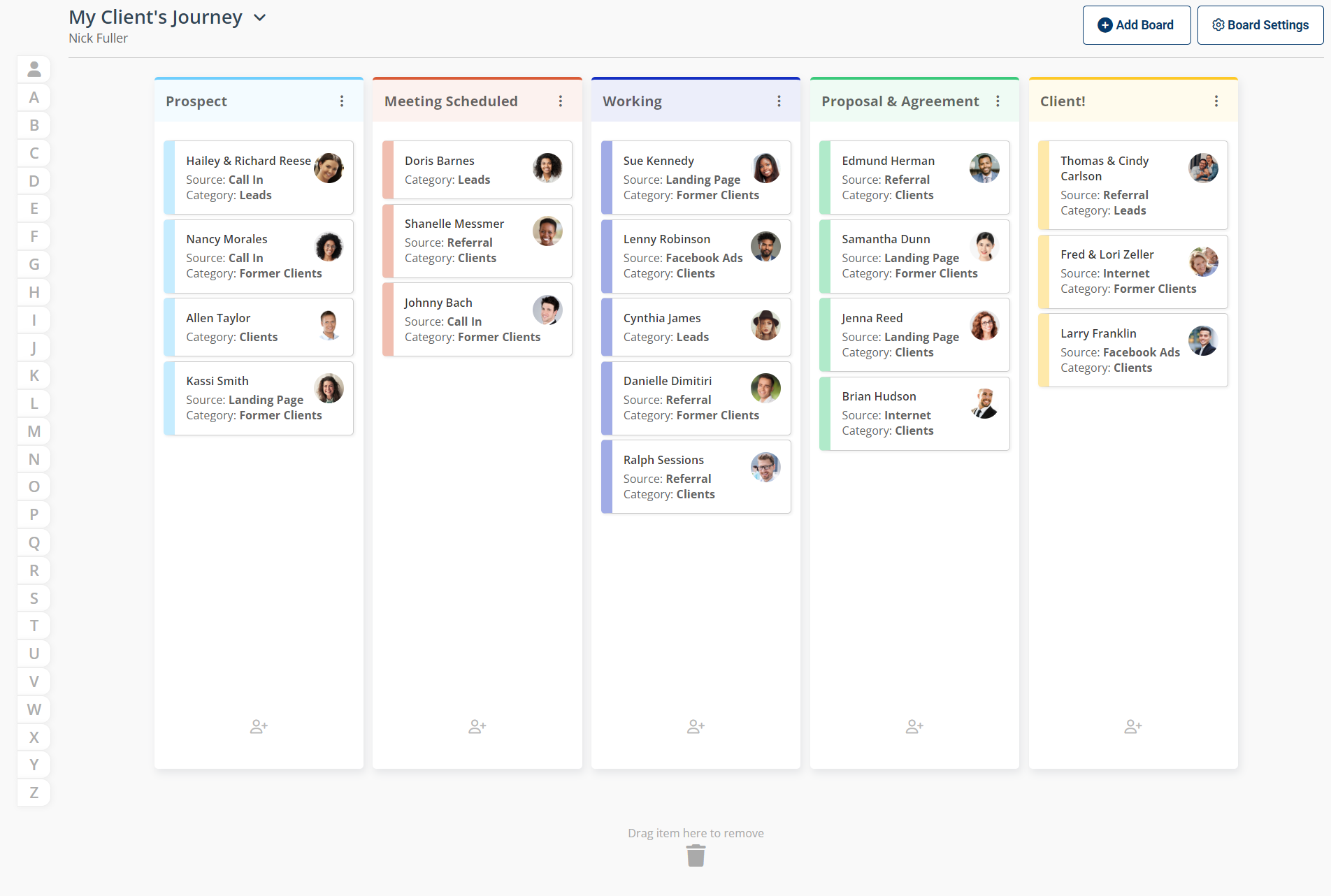This screenshot has width=1331, height=896.
Task: Click Lenny Robinson profile photo
Action: click(x=765, y=246)
